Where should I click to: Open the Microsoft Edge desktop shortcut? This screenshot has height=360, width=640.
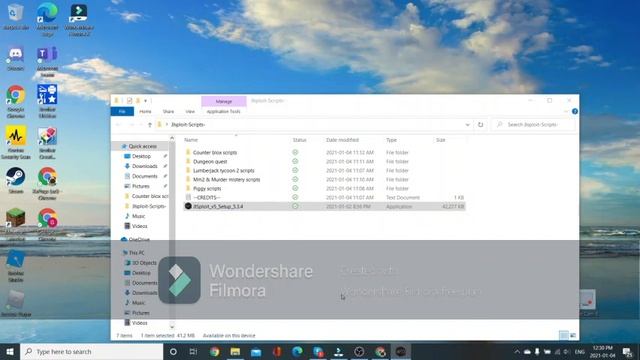click(x=47, y=19)
